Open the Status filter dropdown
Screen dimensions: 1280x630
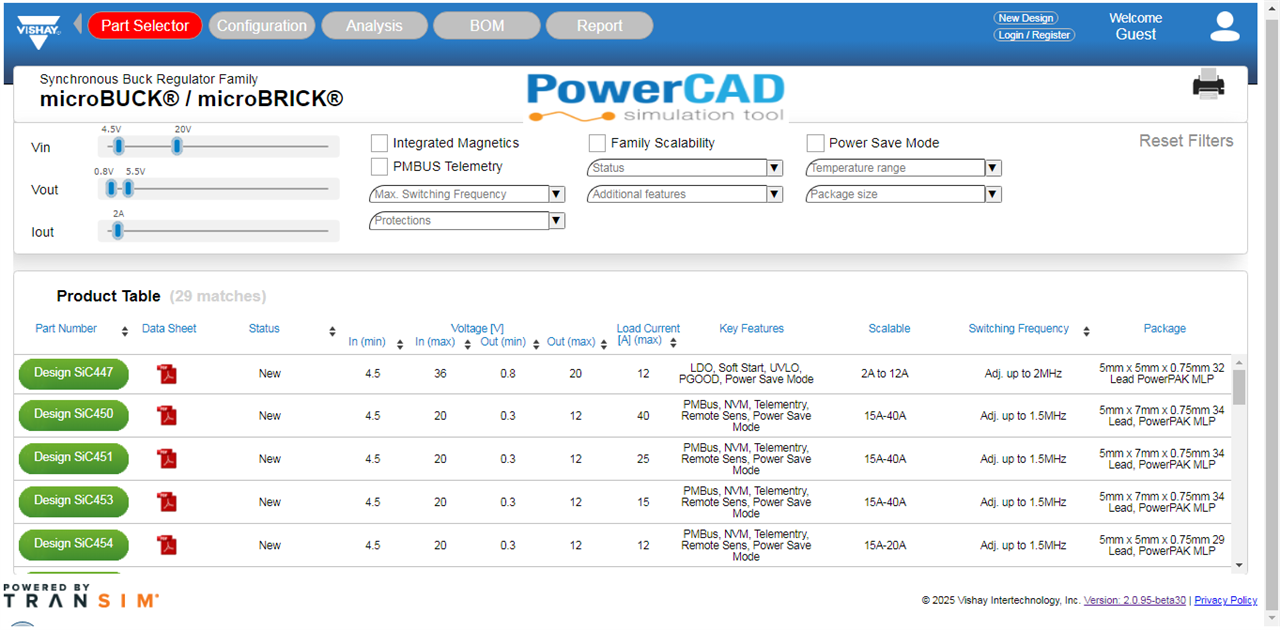coord(685,168)
